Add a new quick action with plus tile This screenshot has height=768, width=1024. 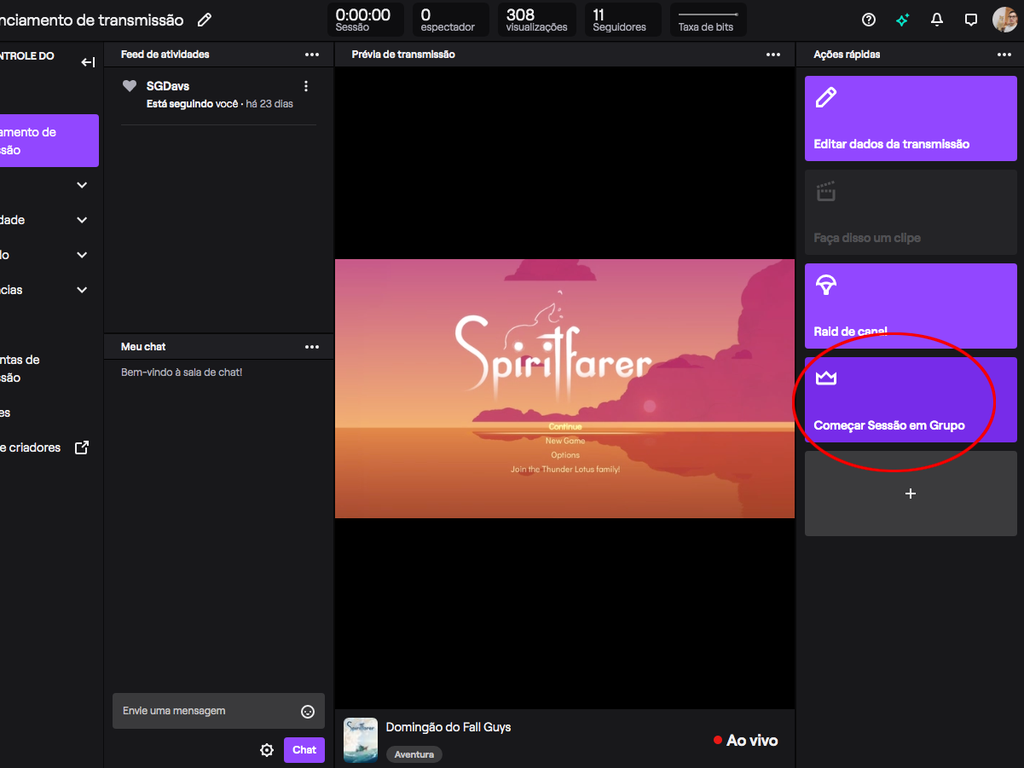pyautogui.click(x=910, y=494)
